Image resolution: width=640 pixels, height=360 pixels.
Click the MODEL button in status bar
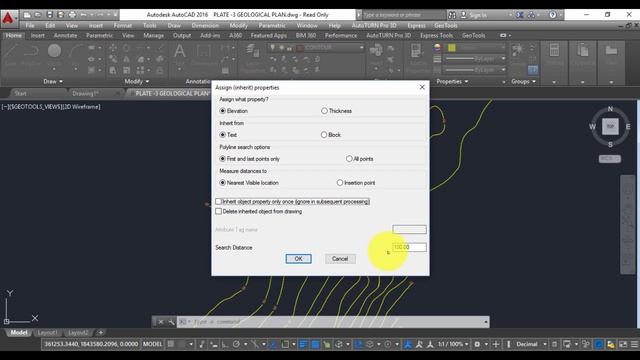click(152, 344)
